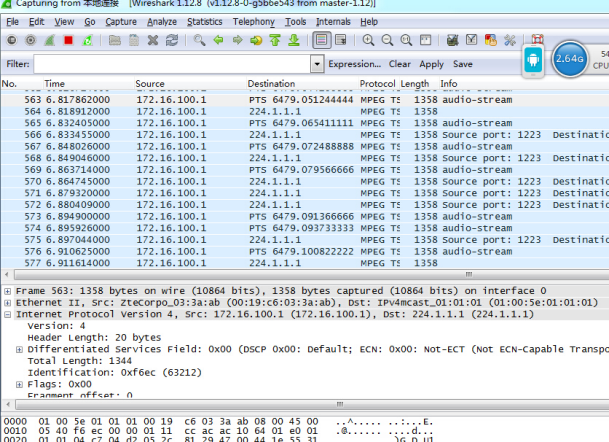The height and width of the screenshot is (442, 609).
Task: Sort by the Destination column header
Action: point(302,84)
